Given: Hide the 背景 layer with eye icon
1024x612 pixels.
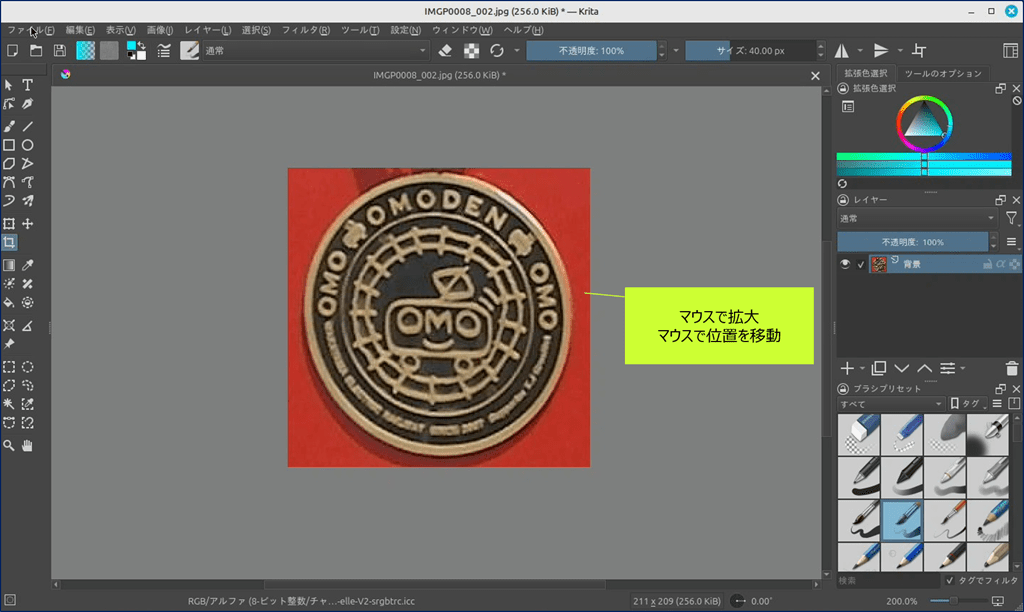Looking at the screenshot, I should point(845,264).
